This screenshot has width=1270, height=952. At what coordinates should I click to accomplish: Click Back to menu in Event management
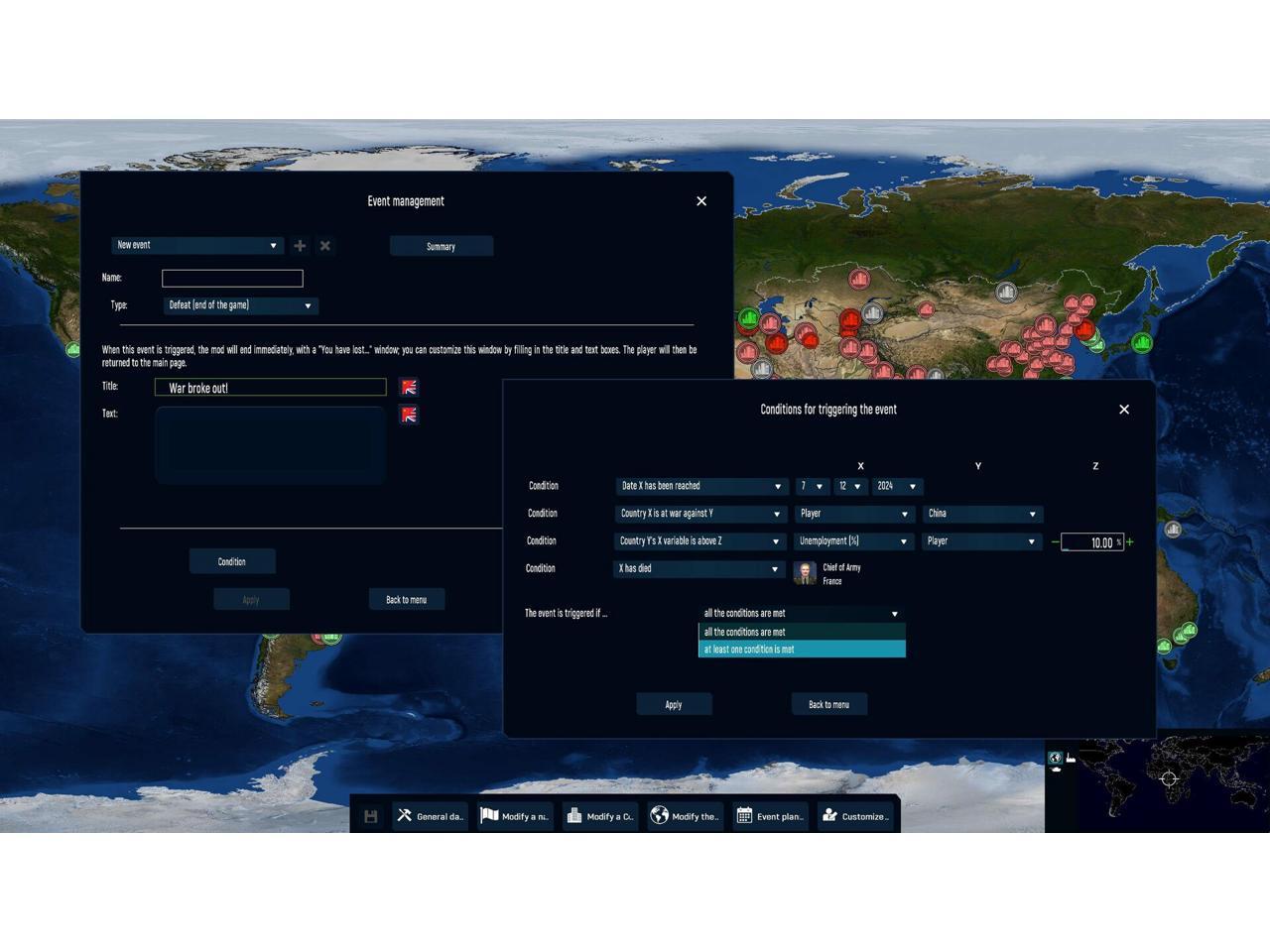point(407,599)
